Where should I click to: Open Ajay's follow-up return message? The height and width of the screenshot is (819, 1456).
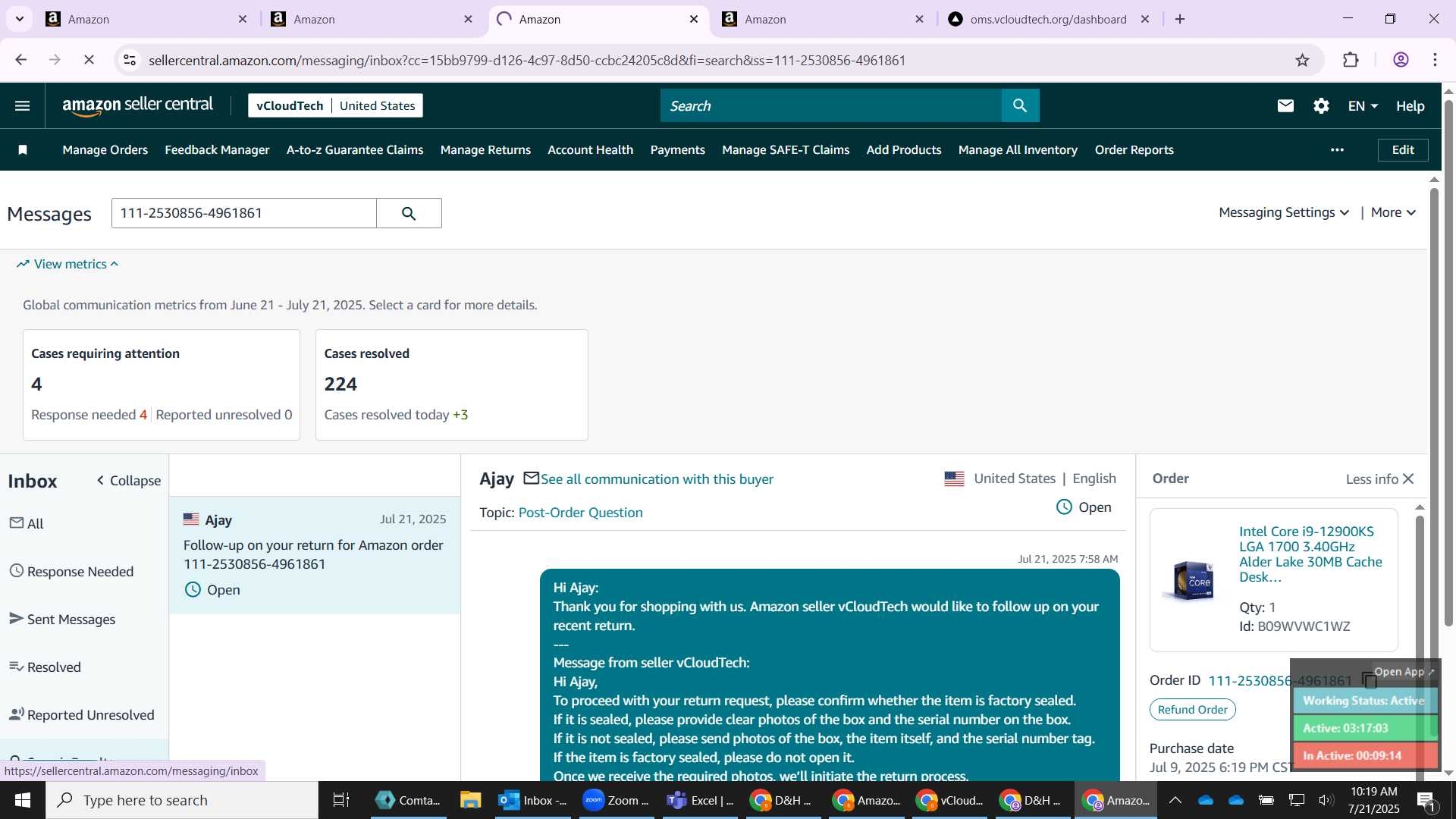pos(315,554)
